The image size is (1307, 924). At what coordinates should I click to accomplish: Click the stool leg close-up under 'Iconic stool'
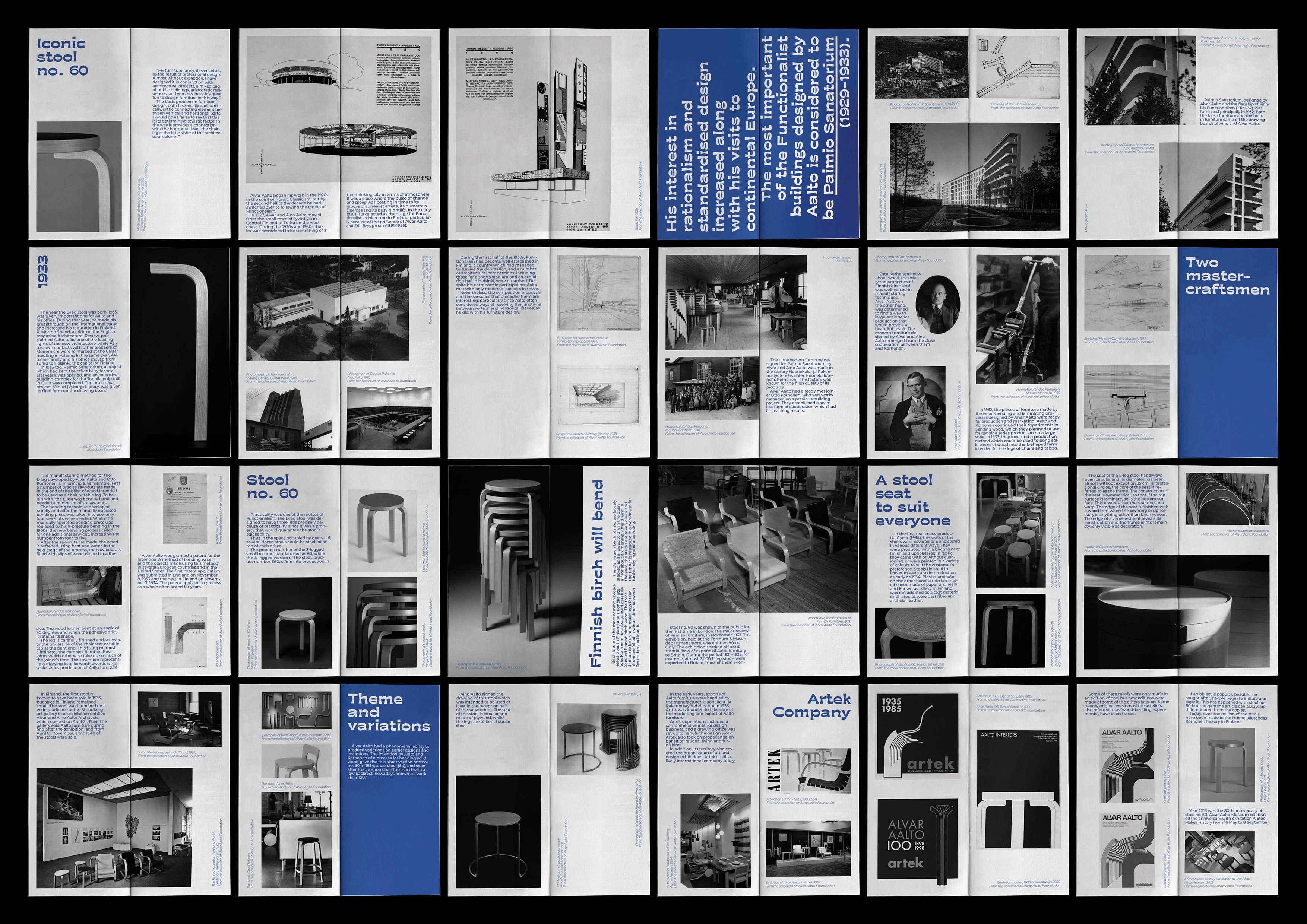point(79,177)
